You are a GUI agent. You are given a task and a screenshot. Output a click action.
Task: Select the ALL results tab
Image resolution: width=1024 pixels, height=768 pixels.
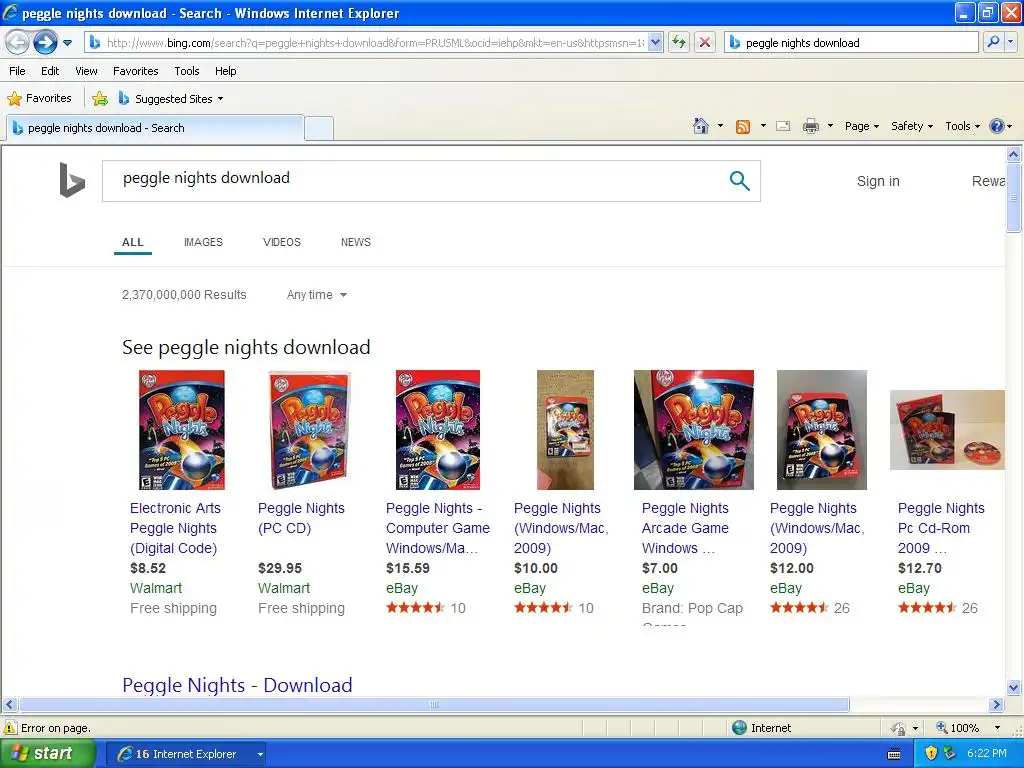(x=133, y=242)
